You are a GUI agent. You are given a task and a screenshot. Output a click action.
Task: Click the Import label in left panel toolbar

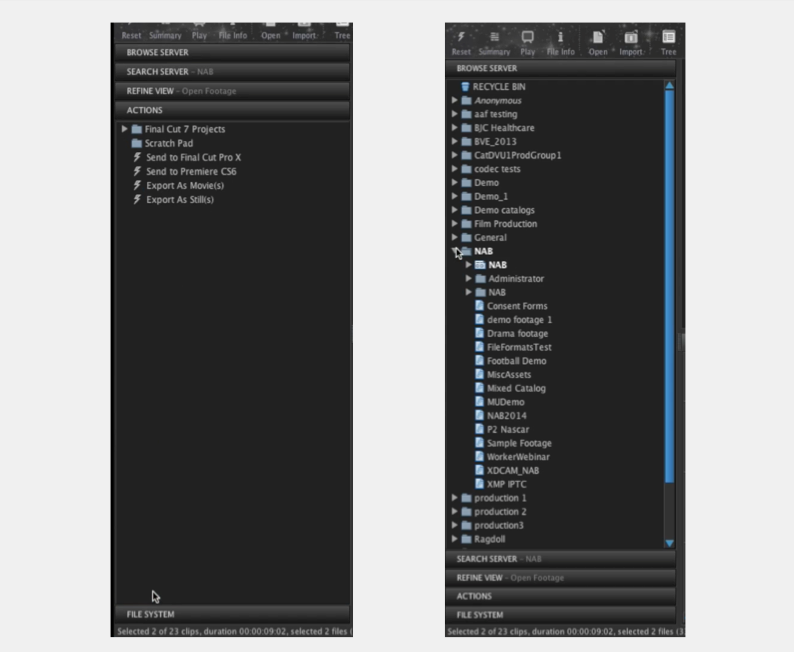[304, 35]
